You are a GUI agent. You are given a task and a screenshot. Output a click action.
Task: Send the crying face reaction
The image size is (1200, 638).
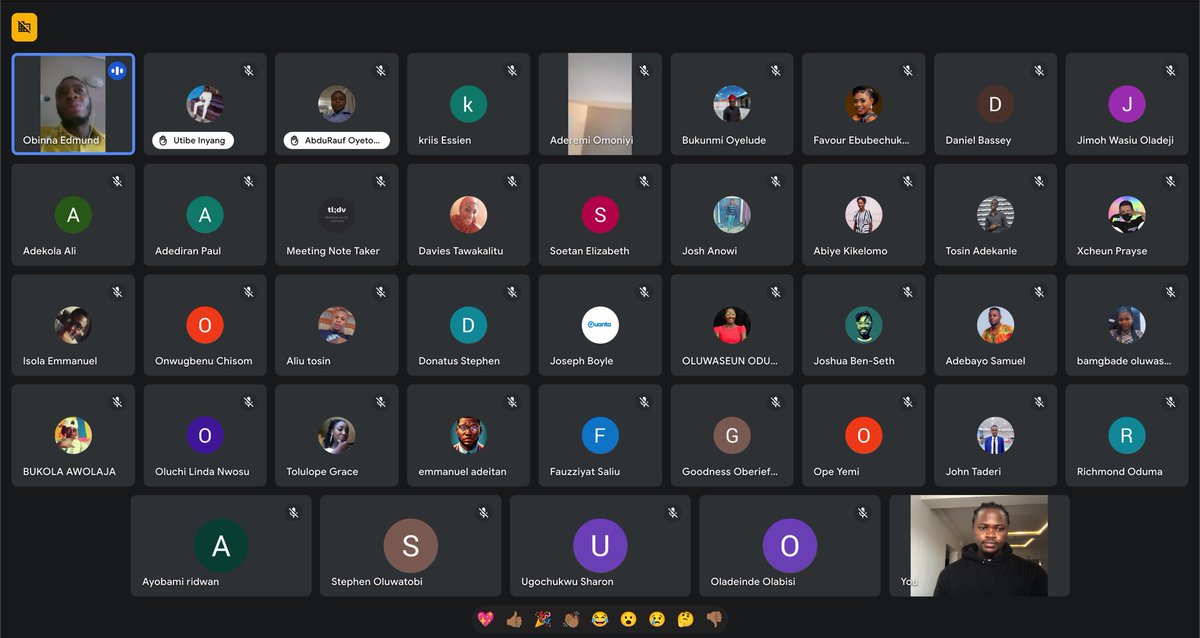(657, 619)
